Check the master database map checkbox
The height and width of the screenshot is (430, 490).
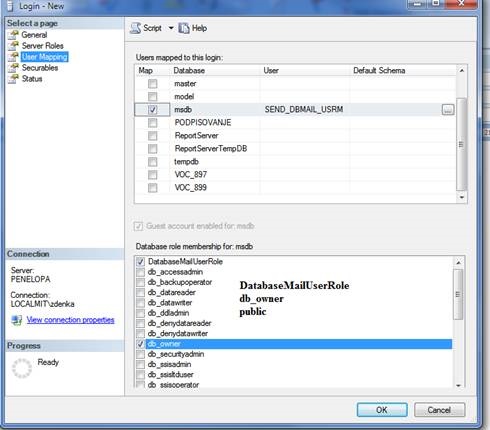click(x=153, y=84)
